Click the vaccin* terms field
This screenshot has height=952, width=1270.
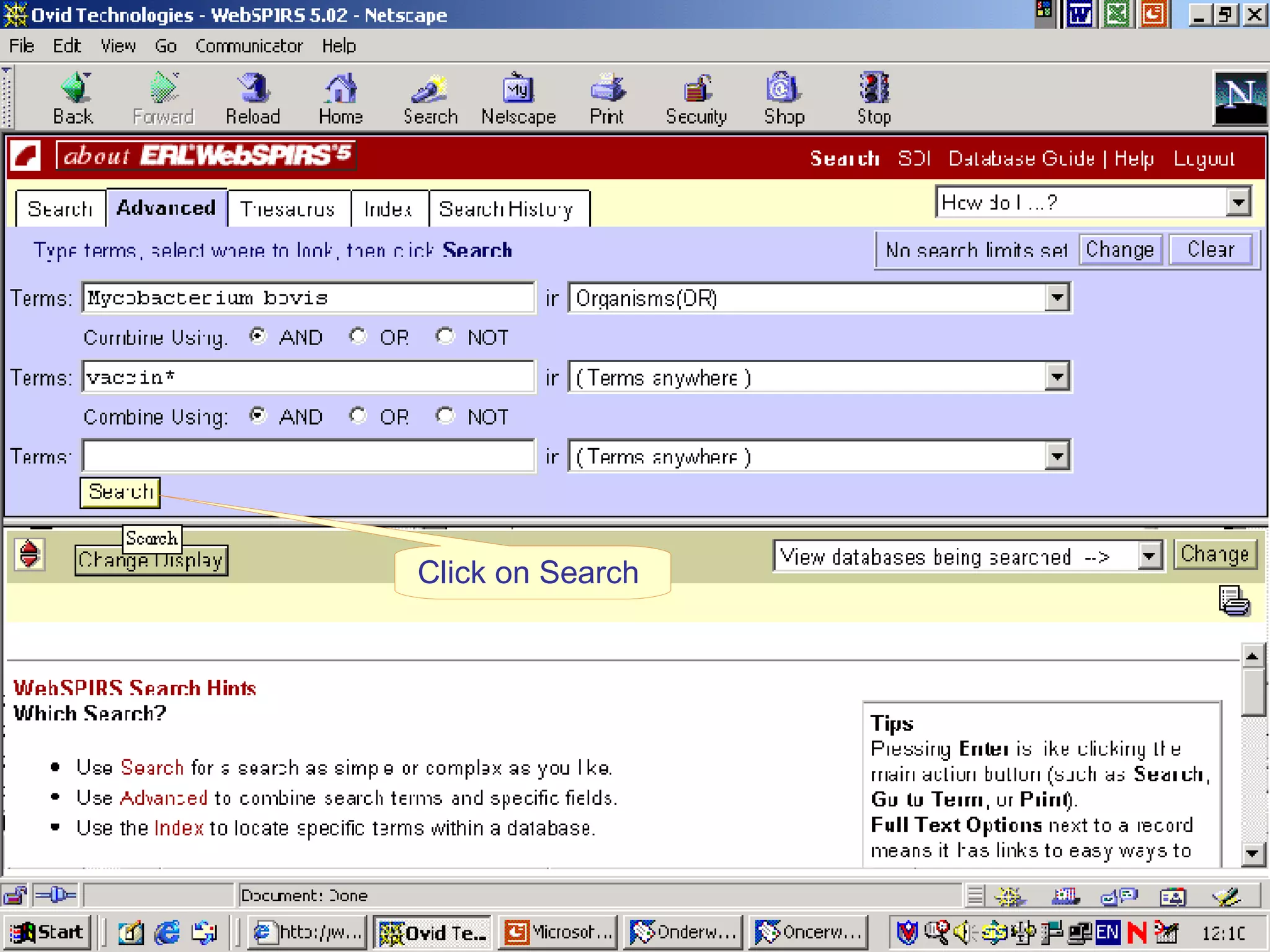point(308,377)
